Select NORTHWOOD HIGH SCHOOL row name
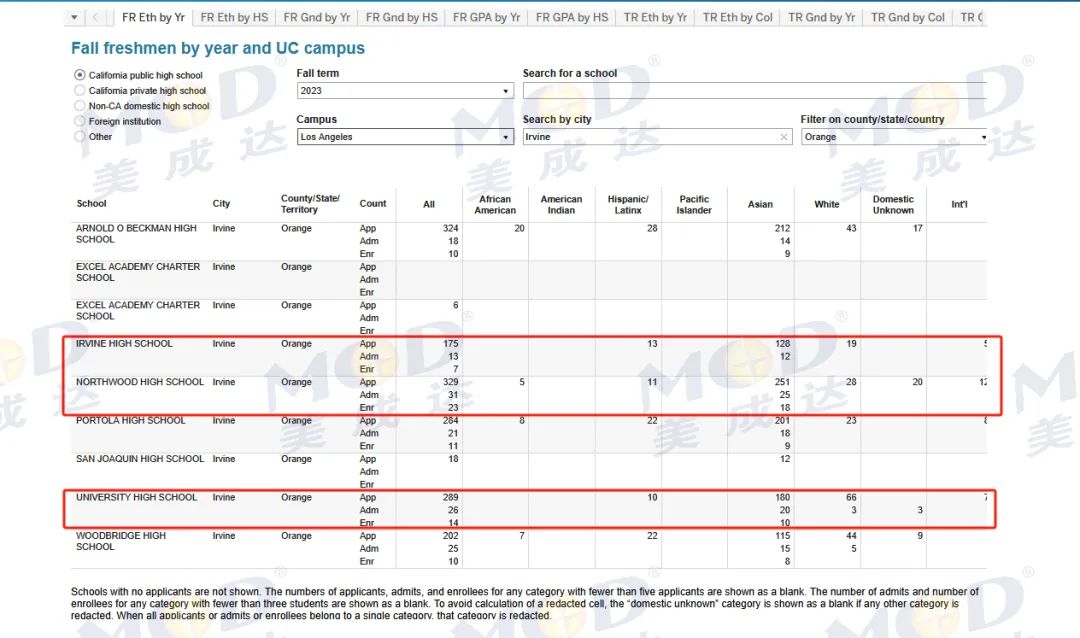 (140, 382)
